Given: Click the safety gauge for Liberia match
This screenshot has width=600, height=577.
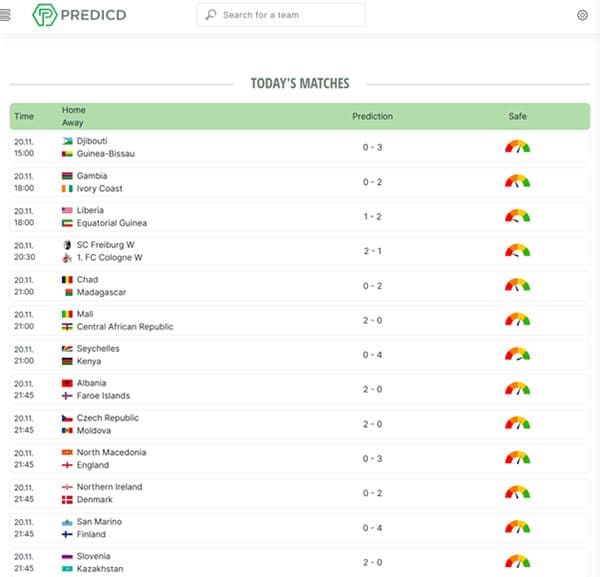Looking at the screenshot, I should click(x=517, y=216).
